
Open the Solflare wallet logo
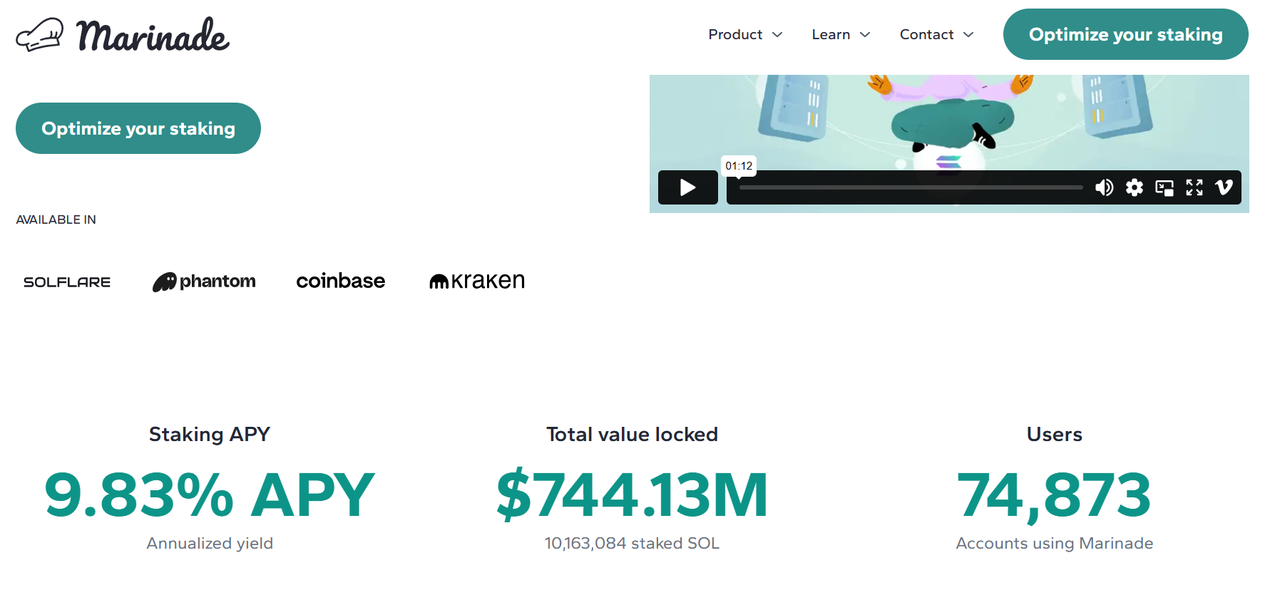tap(67, 282)
